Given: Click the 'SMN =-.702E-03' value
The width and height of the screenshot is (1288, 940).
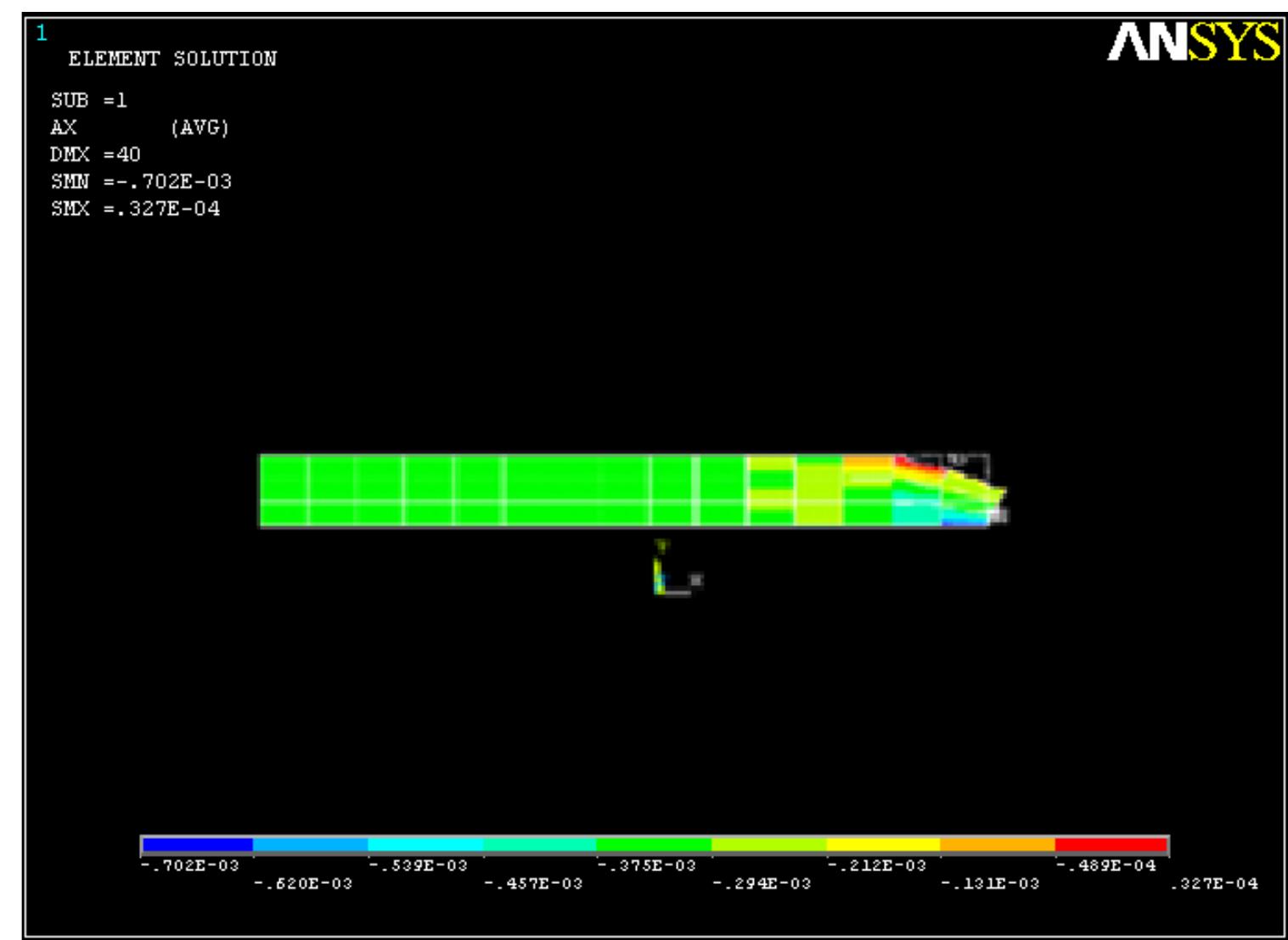Looking at the screenshot, I should (x=141, y=182).
